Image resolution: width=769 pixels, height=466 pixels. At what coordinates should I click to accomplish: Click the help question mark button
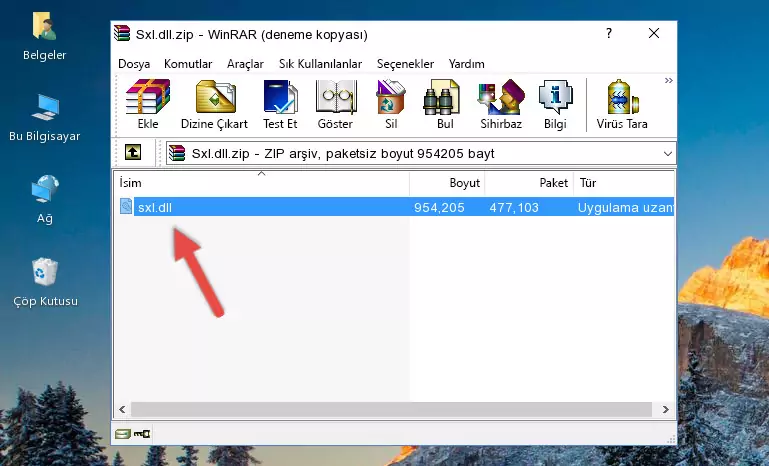609,33
